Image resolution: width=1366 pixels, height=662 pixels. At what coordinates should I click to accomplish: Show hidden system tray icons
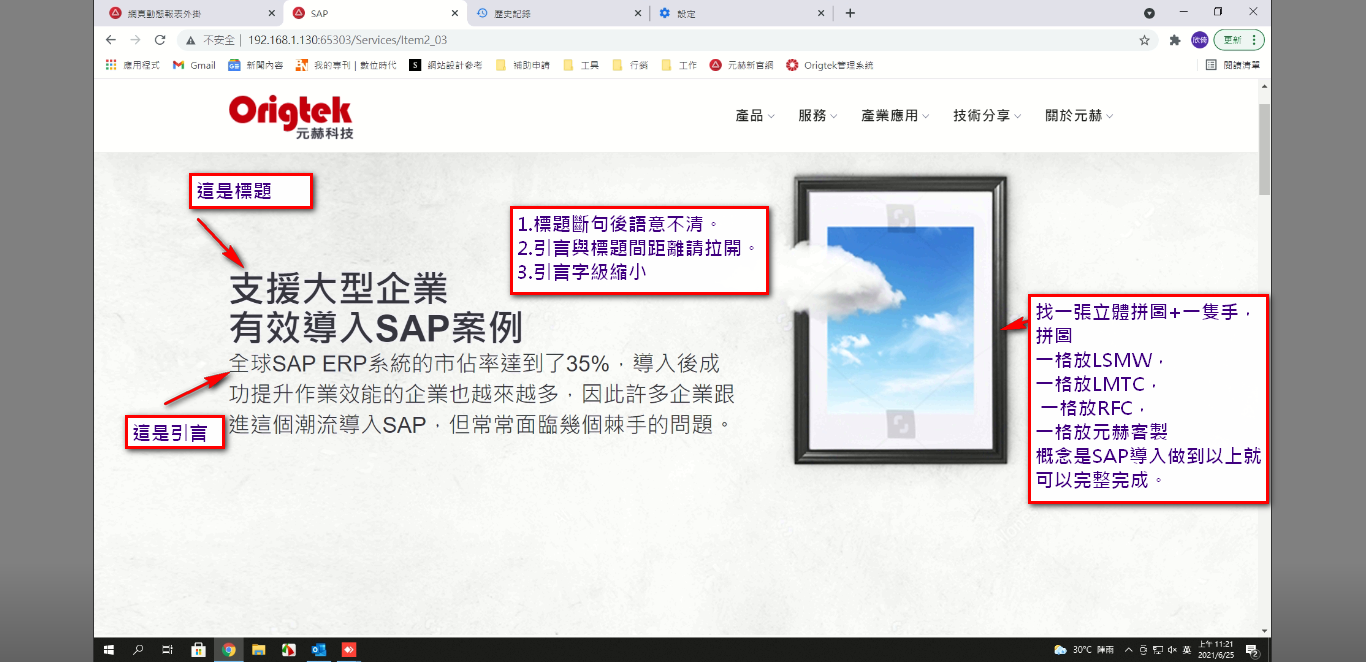1129,650
